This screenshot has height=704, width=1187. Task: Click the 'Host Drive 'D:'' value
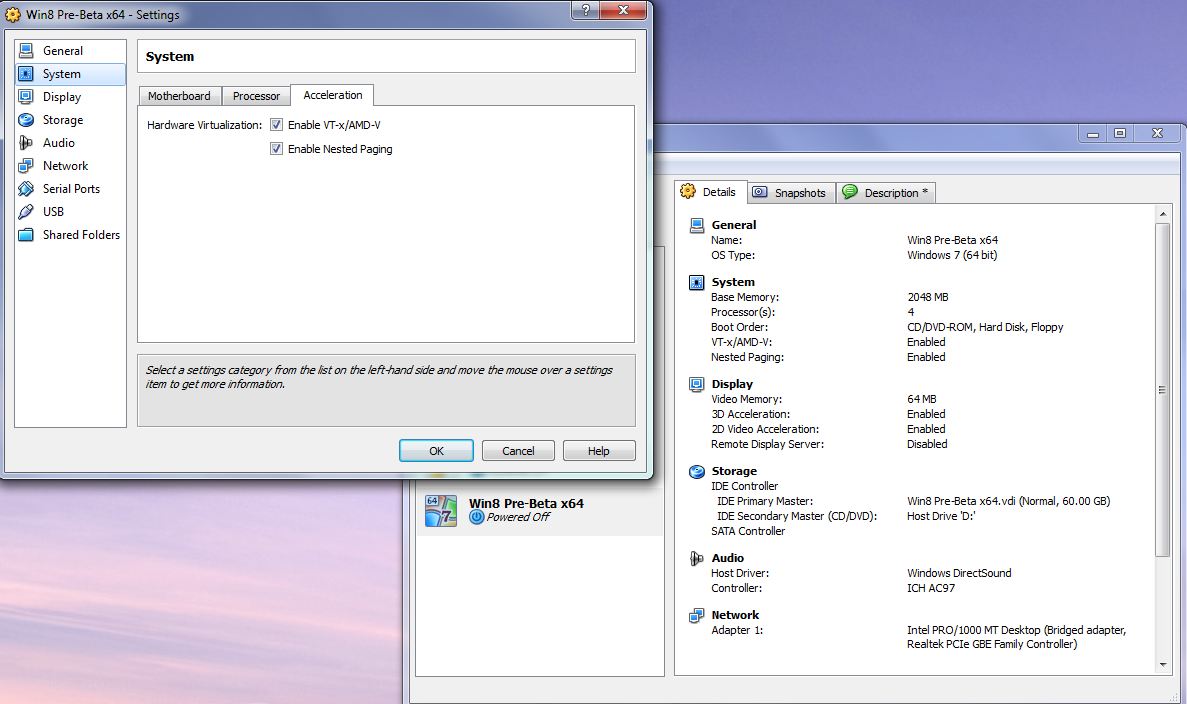tap(941, 516)
